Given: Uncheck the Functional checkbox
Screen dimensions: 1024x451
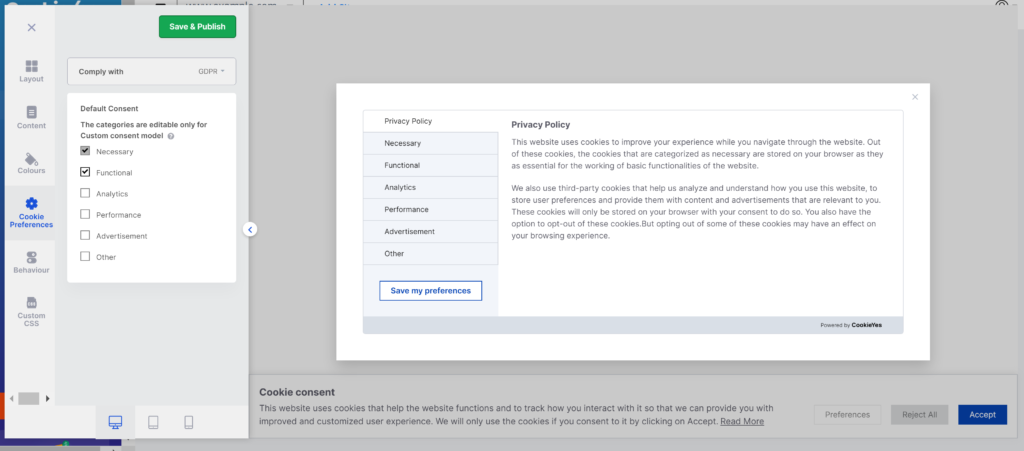Looking at the screenshot, I should (x=85, y=172).
